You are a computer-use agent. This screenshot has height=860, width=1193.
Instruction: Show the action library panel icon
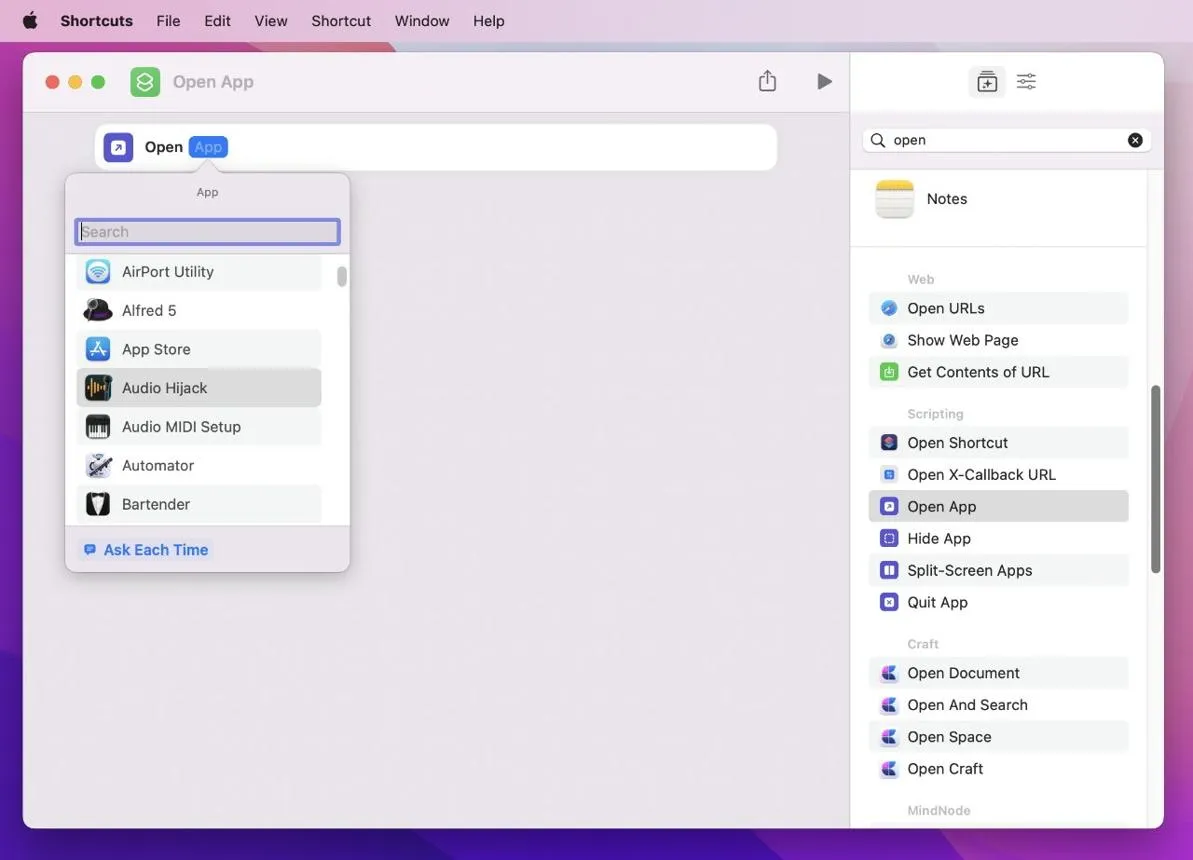(x=987, y=81)
